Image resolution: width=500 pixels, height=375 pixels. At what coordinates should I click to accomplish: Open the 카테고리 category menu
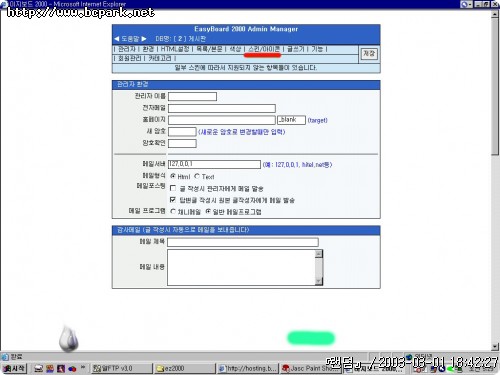(x=160, y=58)
